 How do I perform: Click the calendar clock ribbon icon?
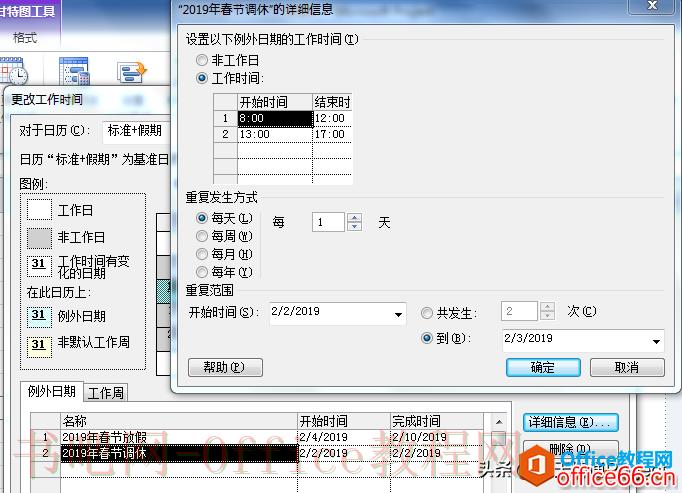pyautogui.click(x=13, y=70)
